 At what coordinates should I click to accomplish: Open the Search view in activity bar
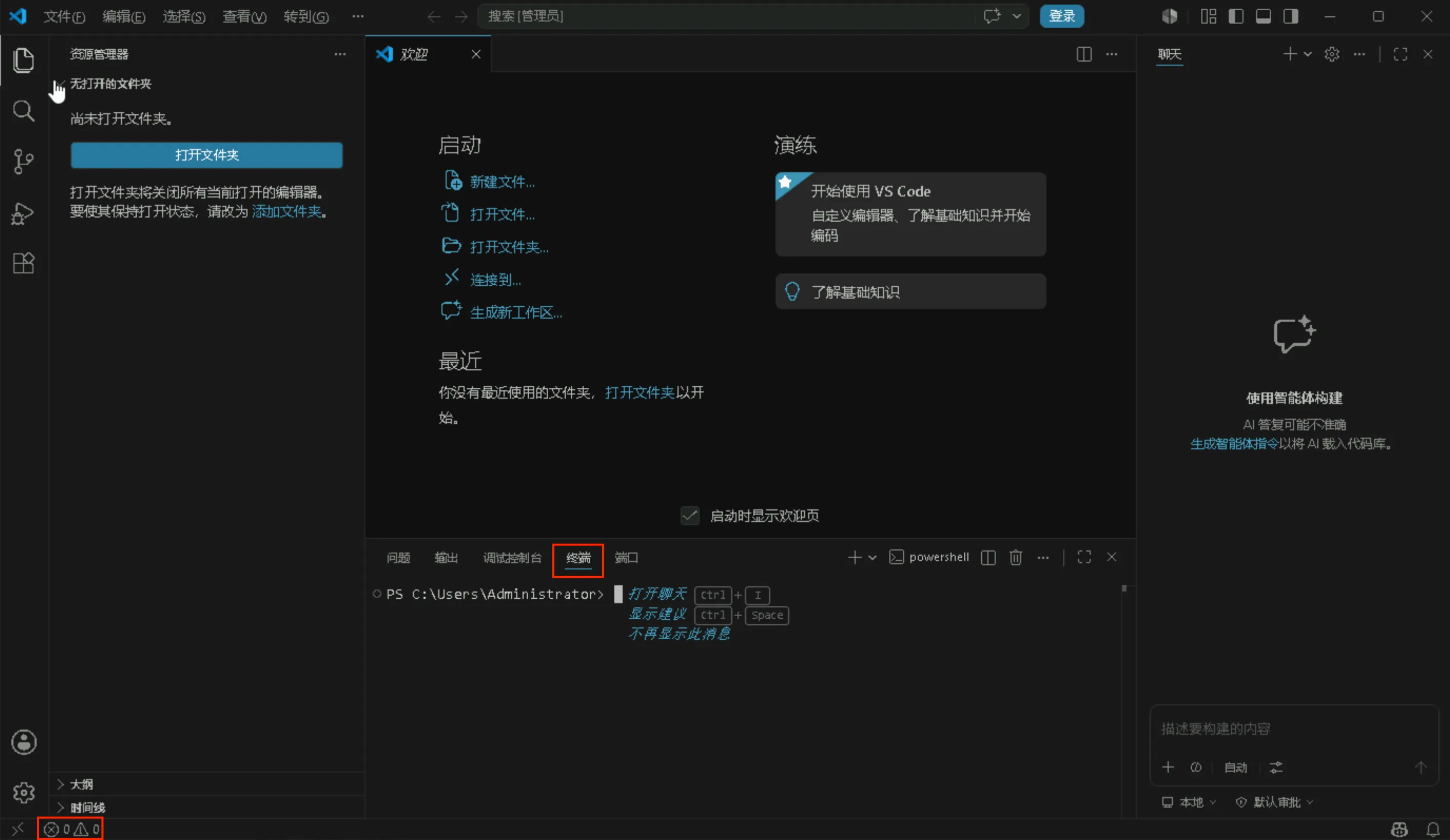[23, 111]
